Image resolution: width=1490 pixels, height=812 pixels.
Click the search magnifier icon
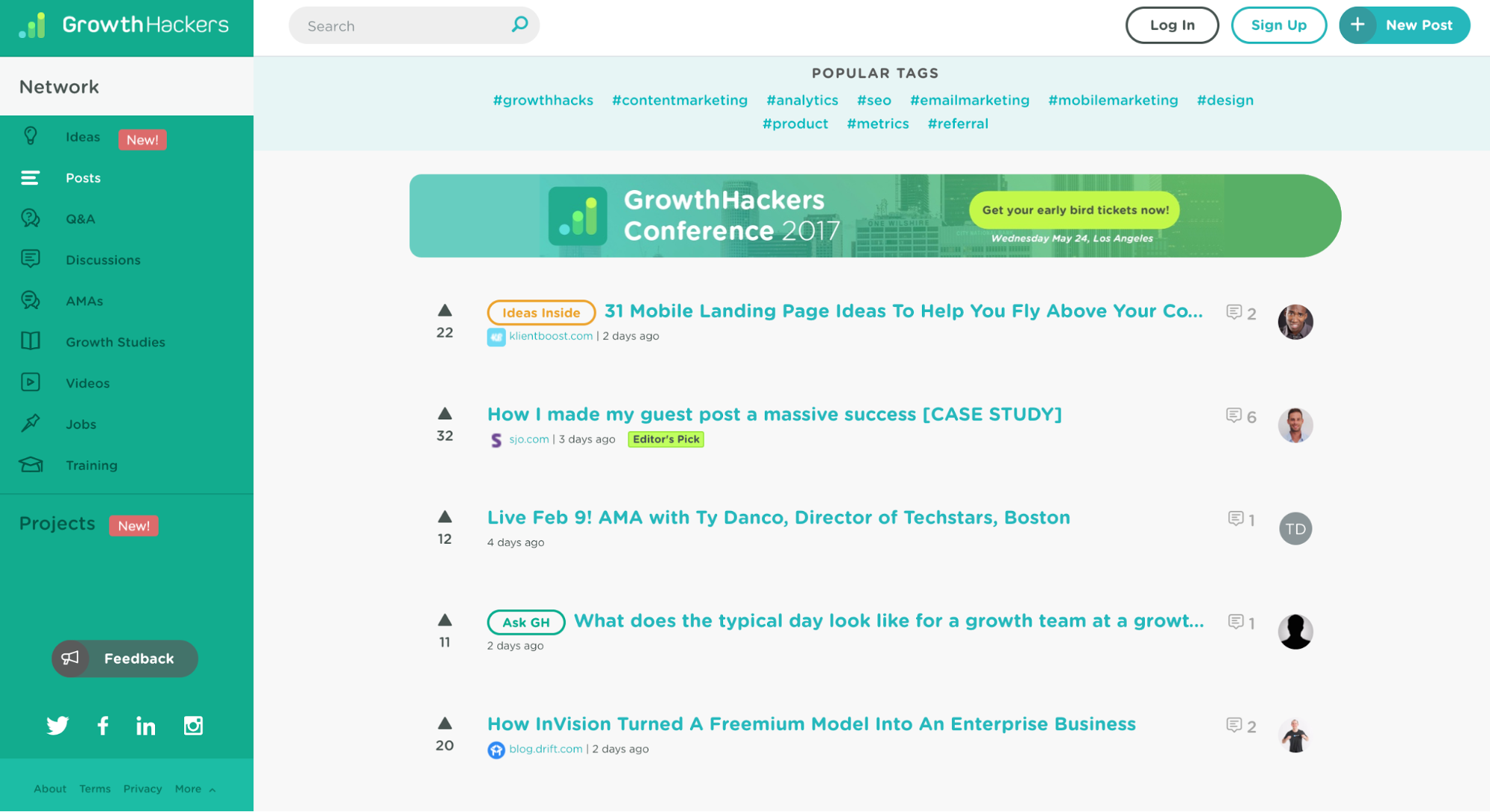point(520,25)
